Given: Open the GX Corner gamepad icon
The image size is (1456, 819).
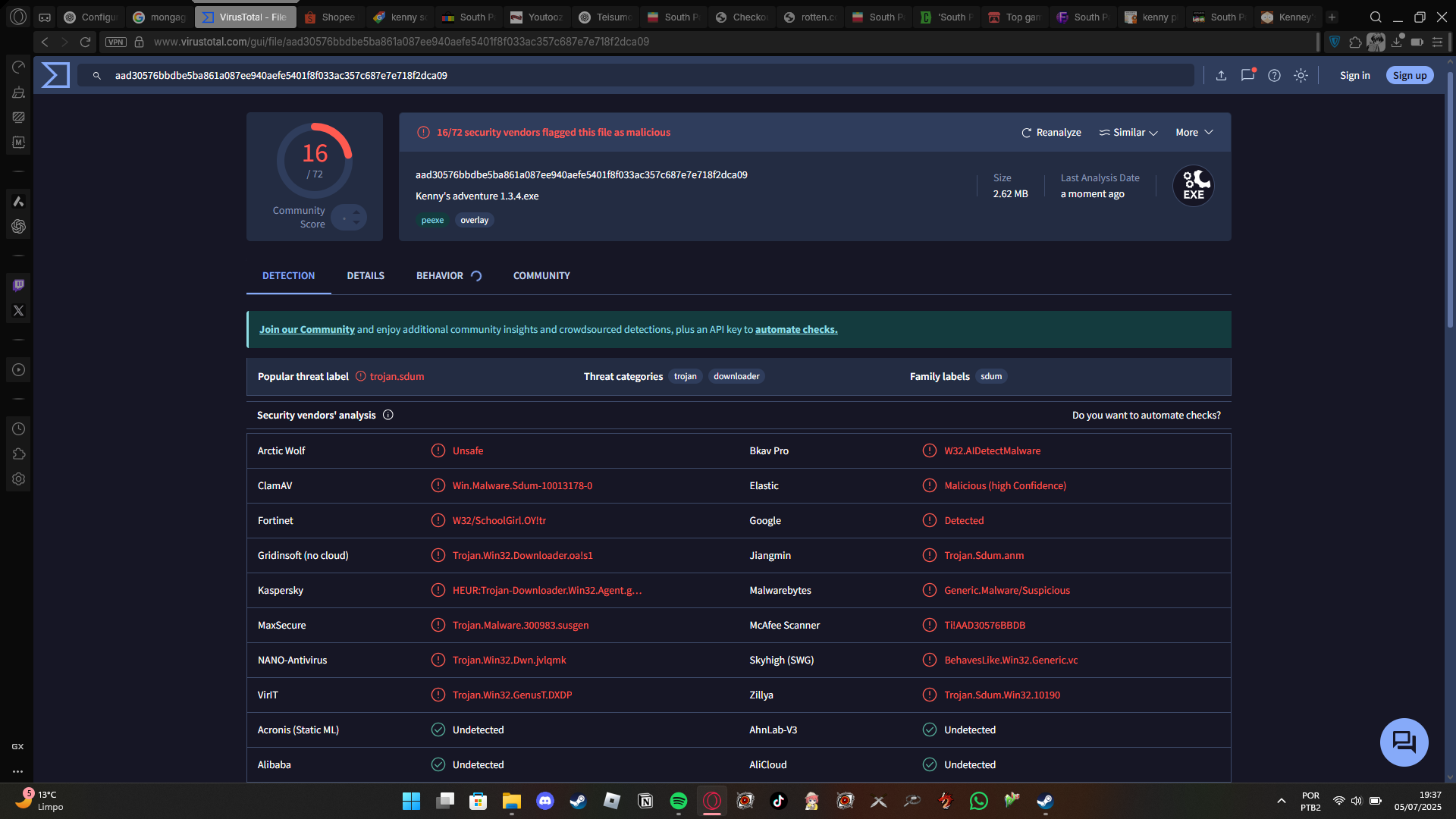Looking at the screenshot, I should tap(45, 17).
